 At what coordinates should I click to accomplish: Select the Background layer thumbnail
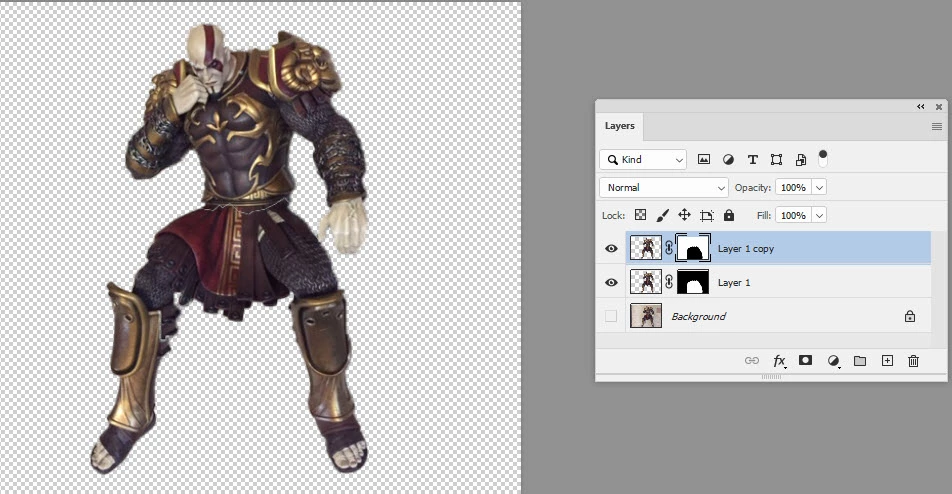tap(646, 316)
